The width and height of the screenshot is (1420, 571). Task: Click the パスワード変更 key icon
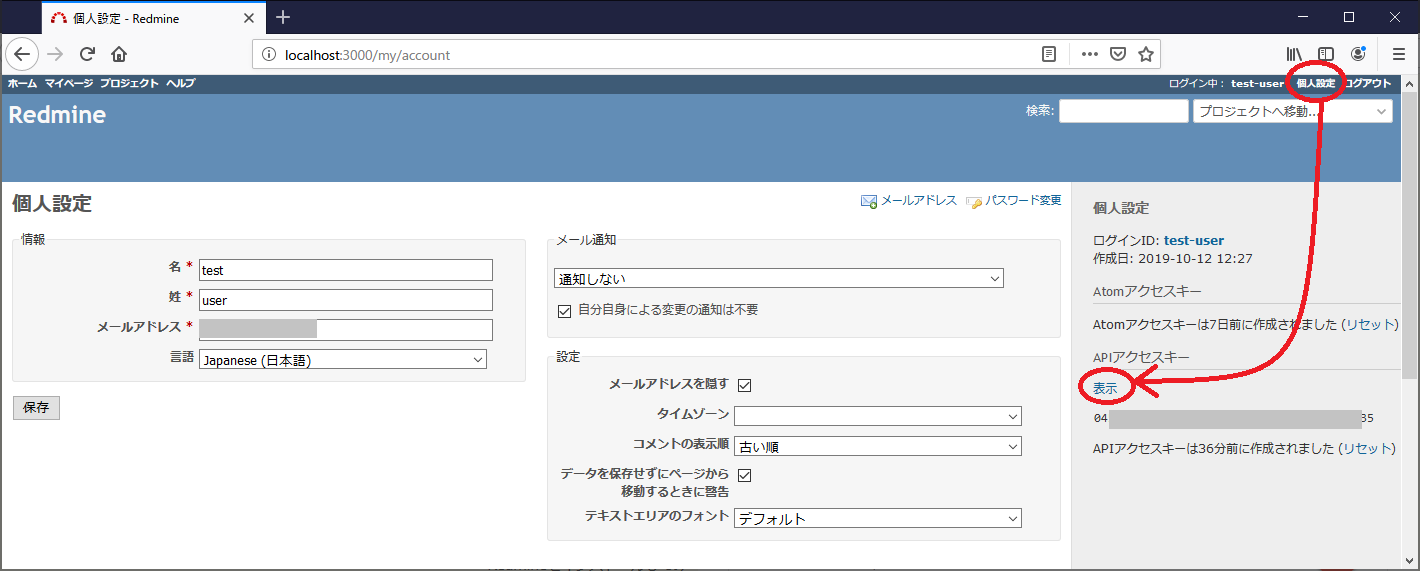point(974,201)
